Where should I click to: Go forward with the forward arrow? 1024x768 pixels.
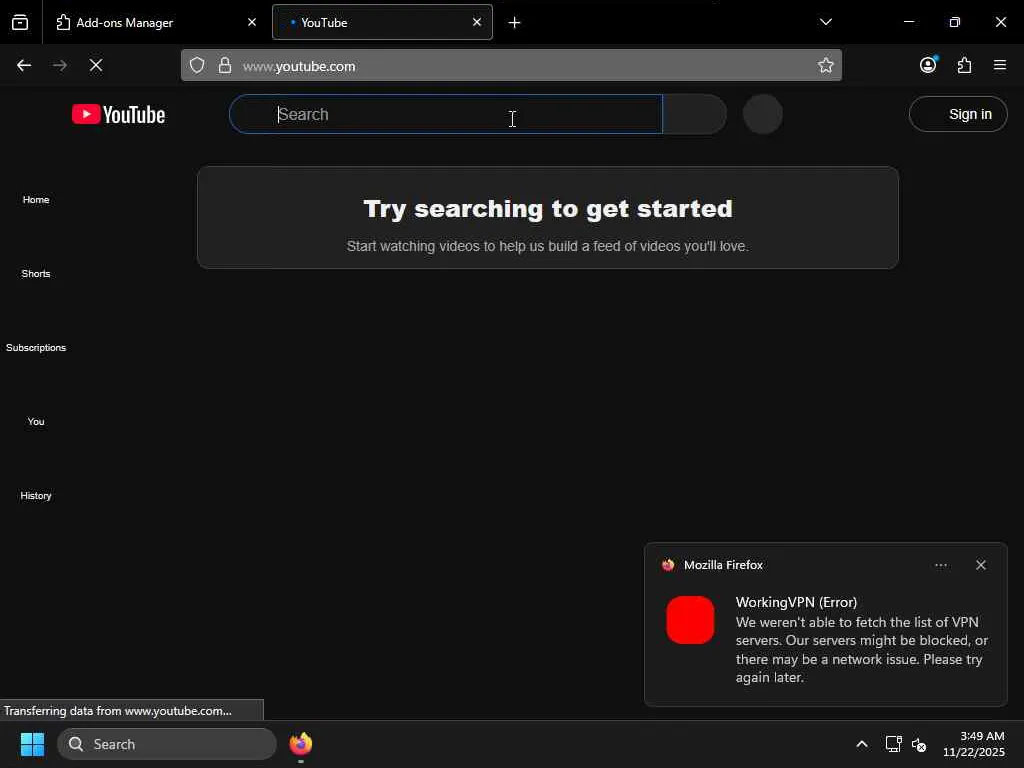60,65
